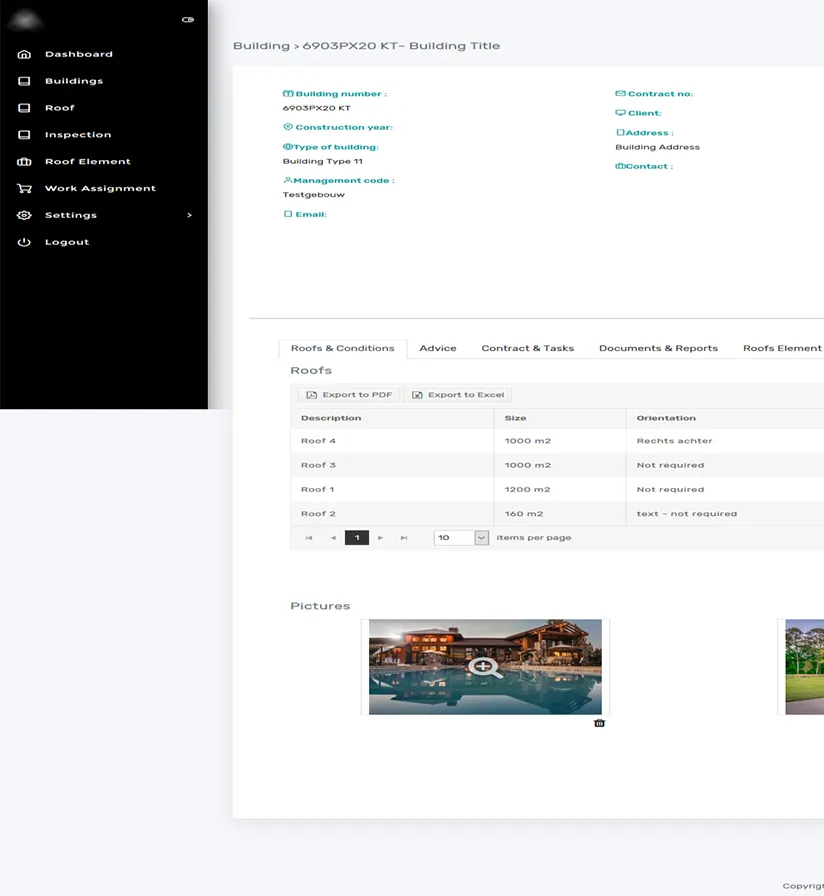Image resolution: width=824 pixels, height=896 pixels.
Task: Click the Dashboard home icon in sidebar
Action: 24,54
